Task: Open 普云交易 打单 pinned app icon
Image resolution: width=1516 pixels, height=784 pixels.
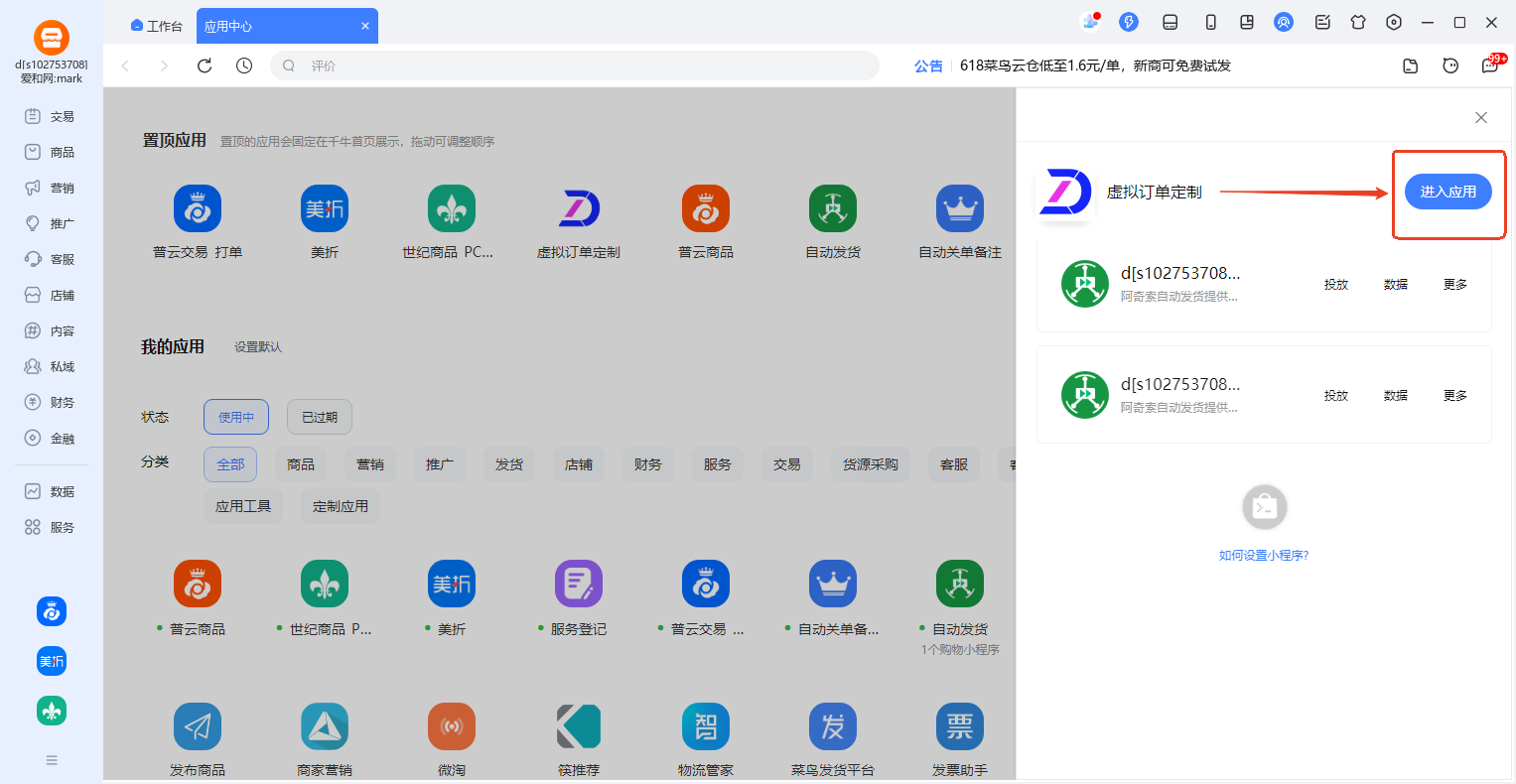Action: coord(198,208)
